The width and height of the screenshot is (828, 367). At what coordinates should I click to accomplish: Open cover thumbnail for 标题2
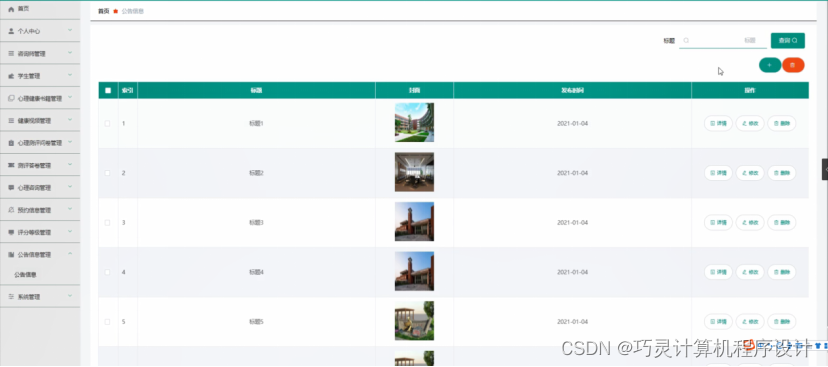coord(415,172)
